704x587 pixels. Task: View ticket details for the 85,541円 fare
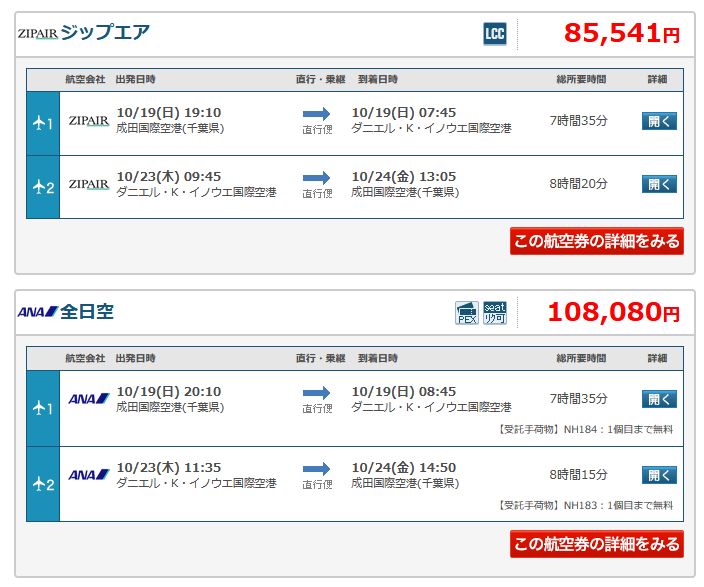[x=597, y=241]
